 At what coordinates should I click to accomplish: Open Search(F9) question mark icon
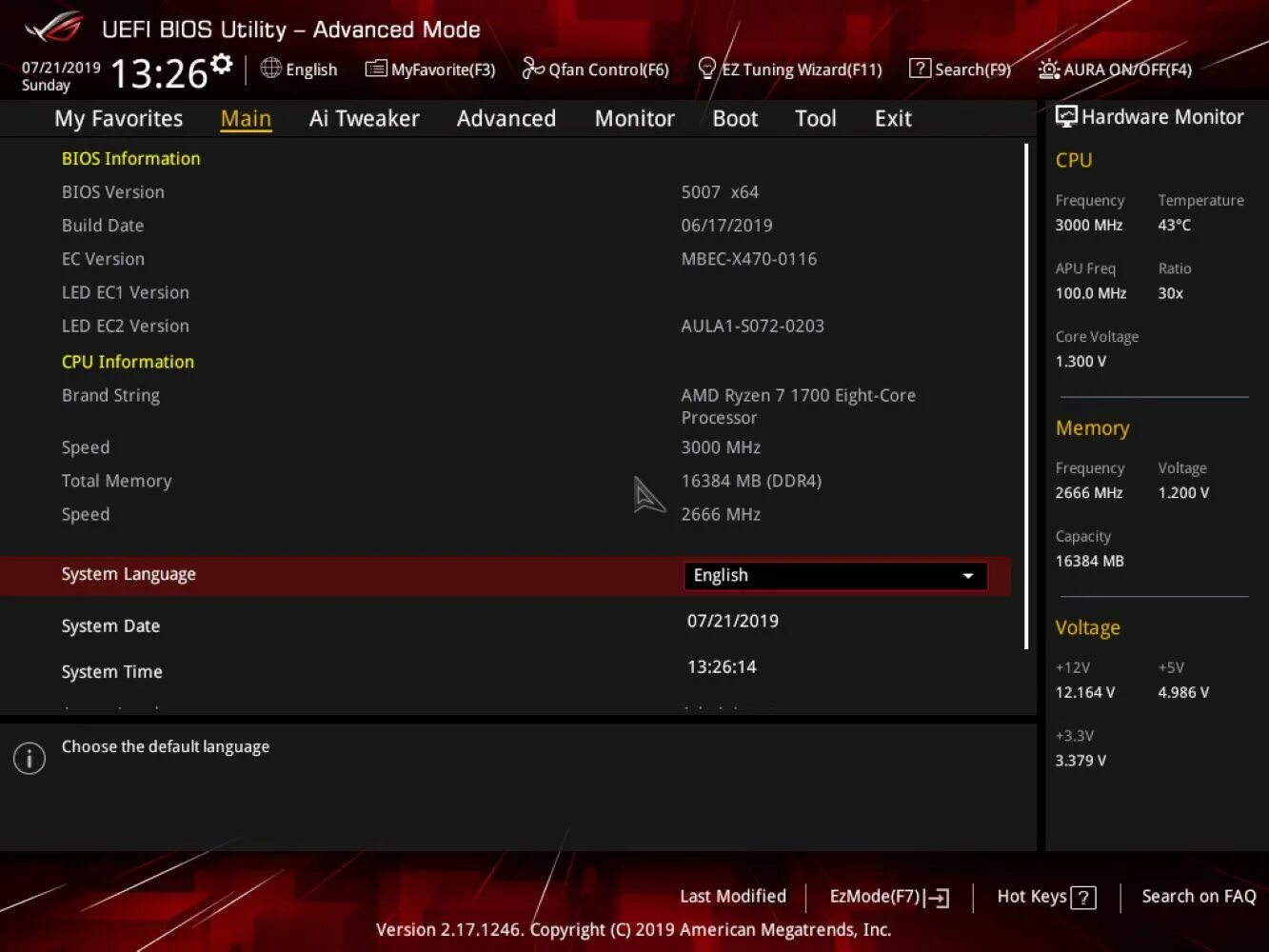tap(920, 69)
